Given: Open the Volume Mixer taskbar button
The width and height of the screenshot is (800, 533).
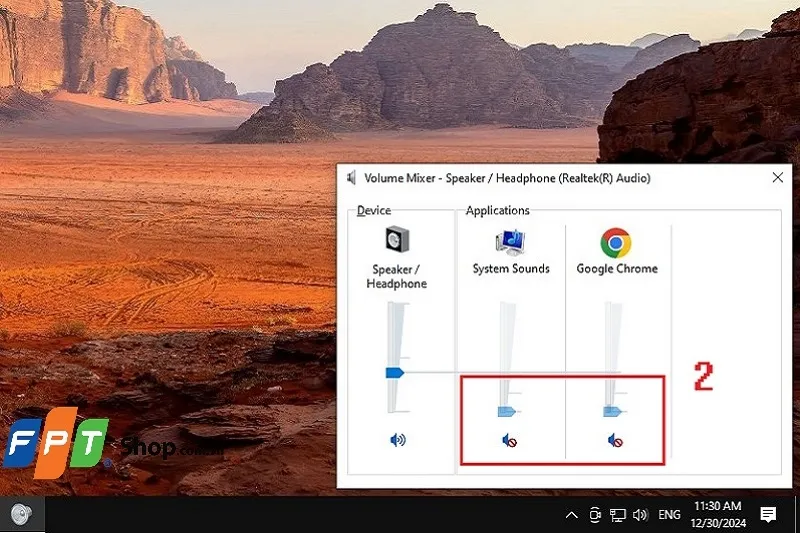Looking at the screenshot, I should tap(20, 514).
